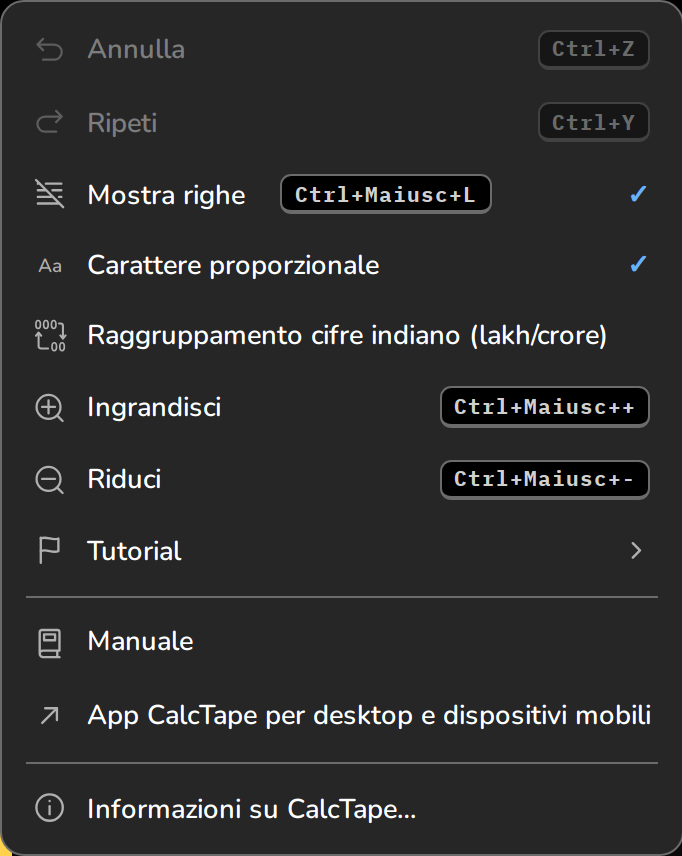682x856 pixels.
Task: Click the info circle icon for CalcTape
Action: click(50, 807)
